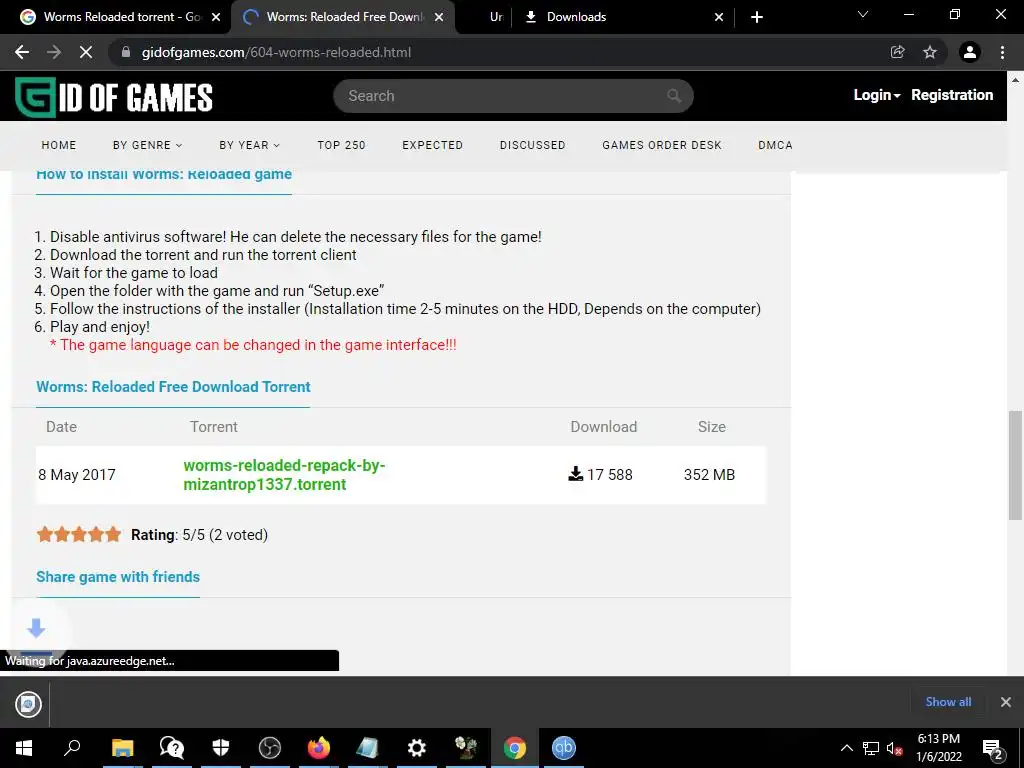Open OBS Studio from the taskbar
Viewport: 1024px width, 768px height.
tap(270, 748)
